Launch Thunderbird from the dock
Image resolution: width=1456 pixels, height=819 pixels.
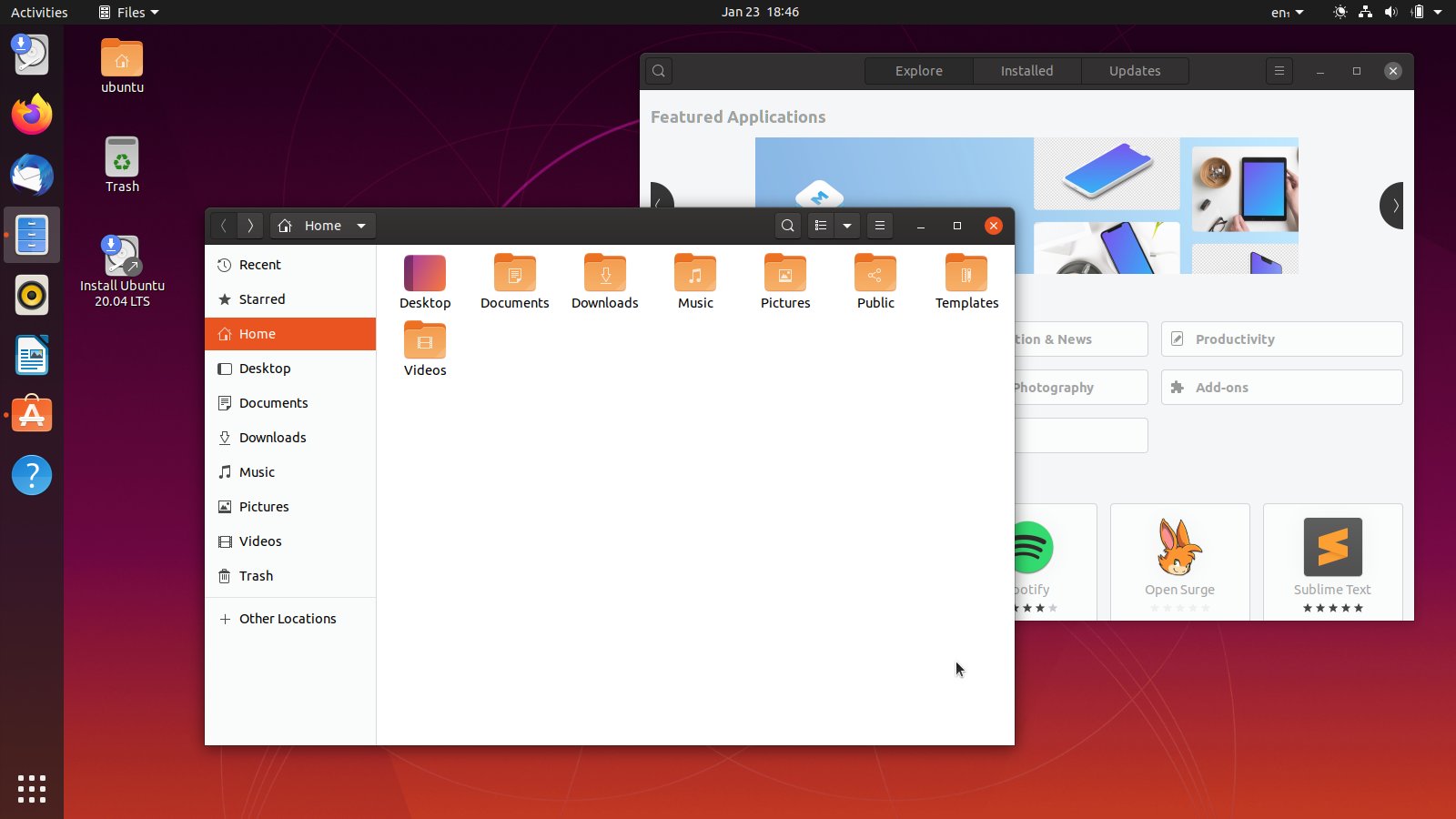(32, 175)
